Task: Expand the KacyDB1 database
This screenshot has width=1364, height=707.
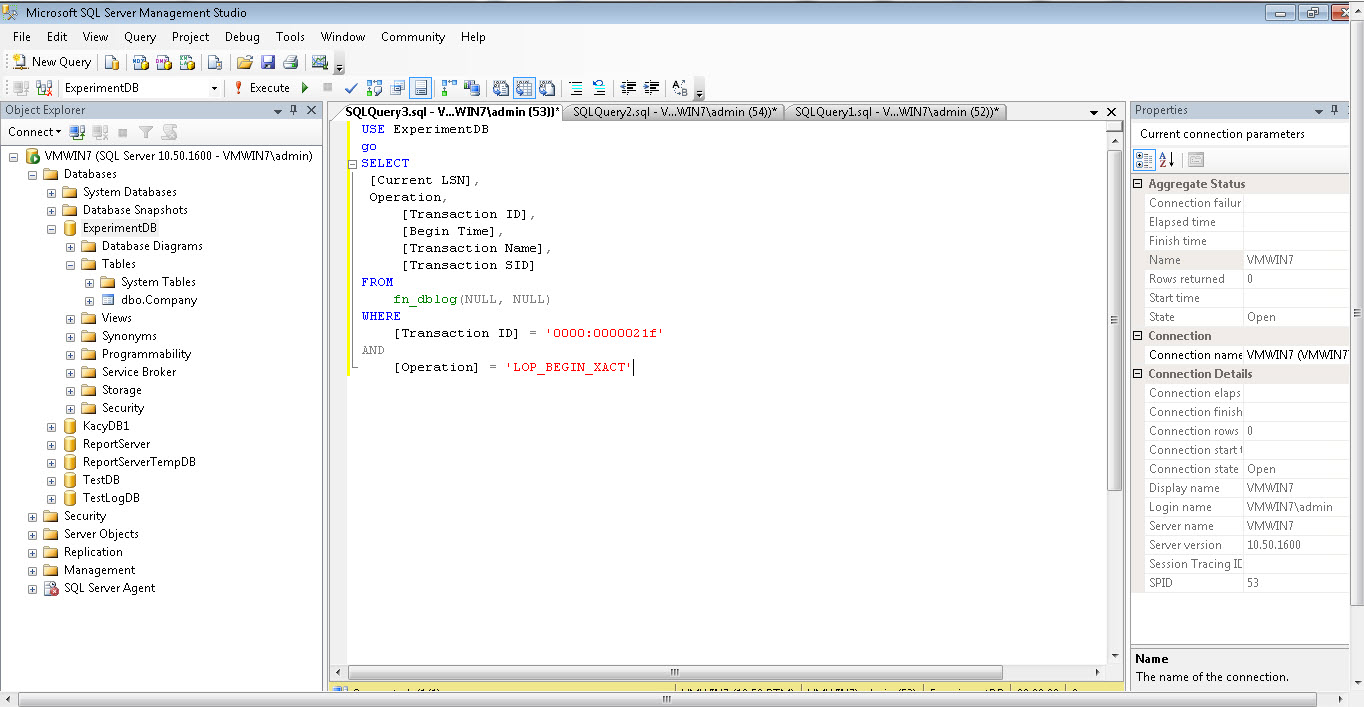Action: click(x=52, y=426)
